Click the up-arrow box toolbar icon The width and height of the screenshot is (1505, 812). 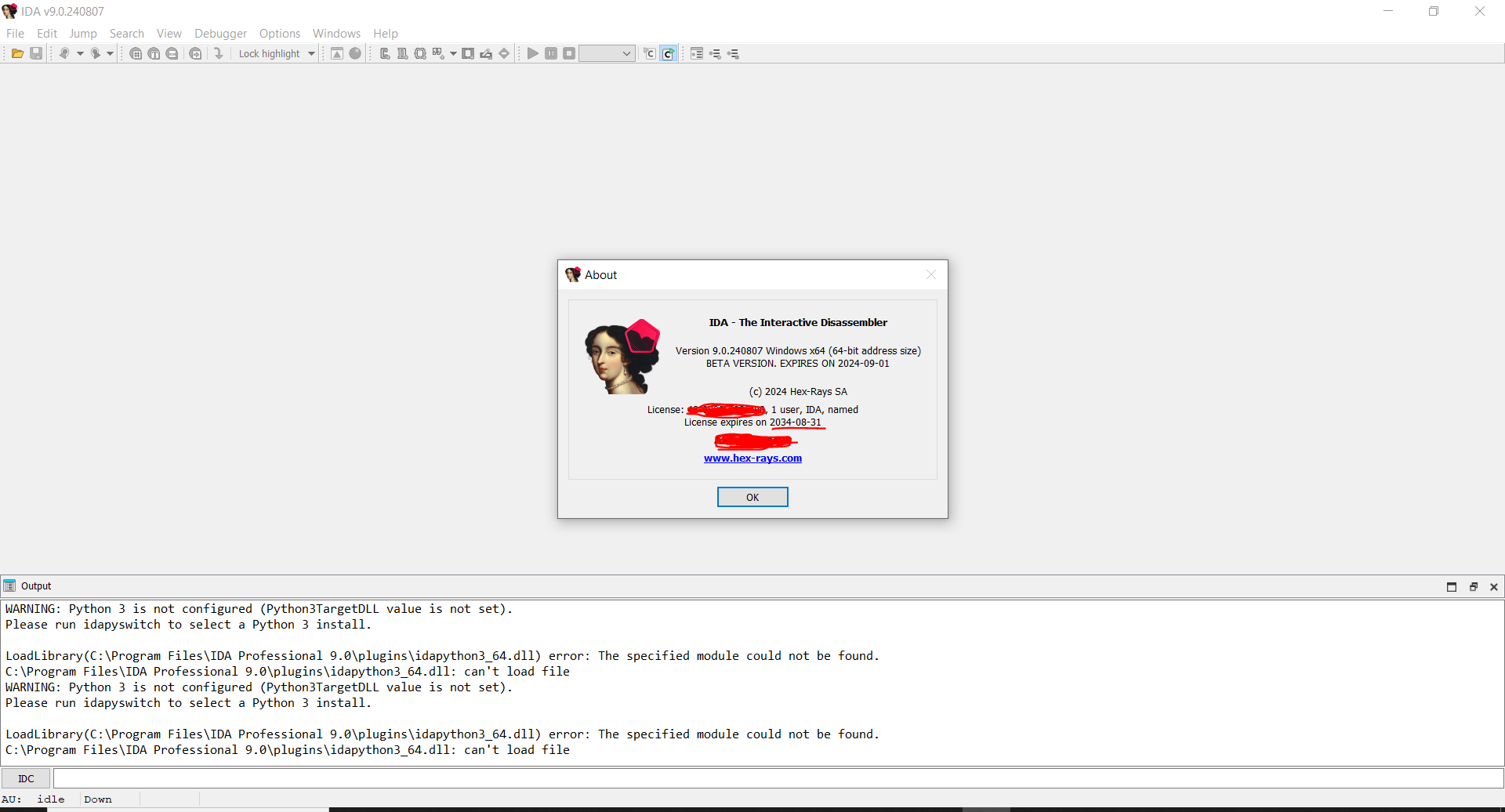click(x=337, y=53)
